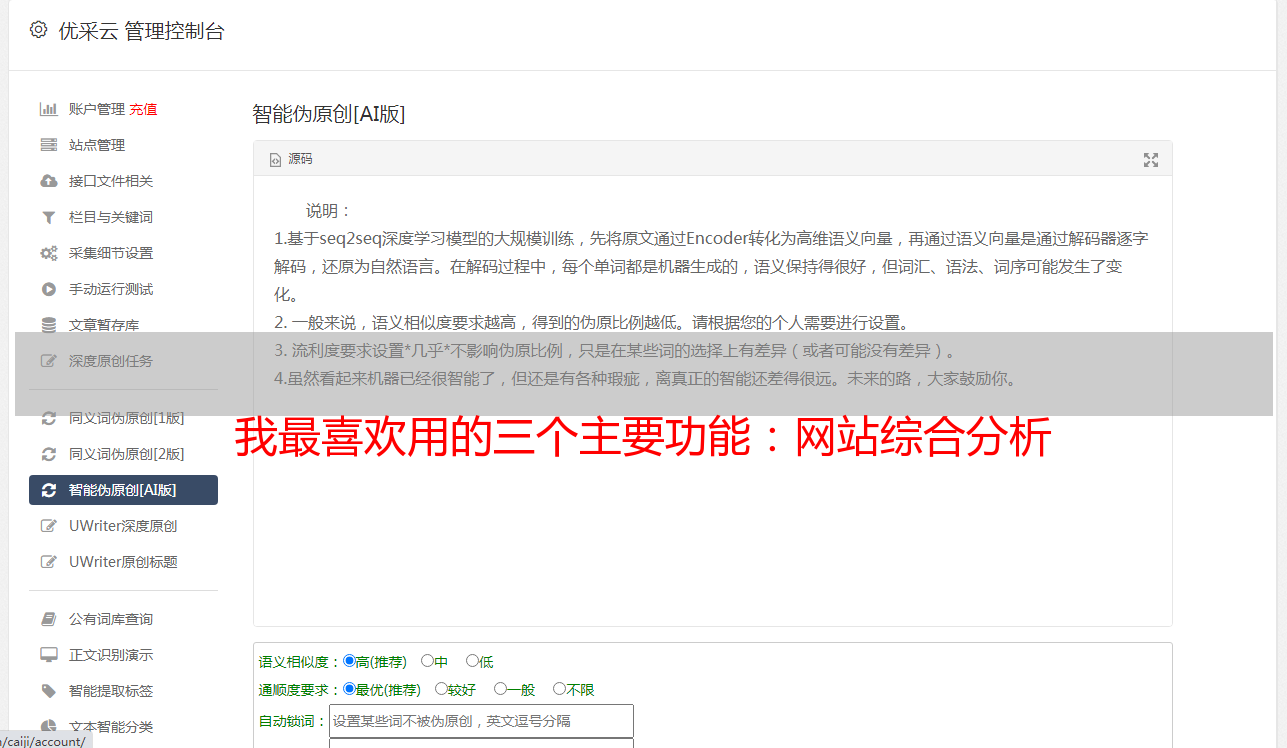Open 正文识别演示 in sidebar
Viewport: 1287px width, 748px height.
click(110, 655)
